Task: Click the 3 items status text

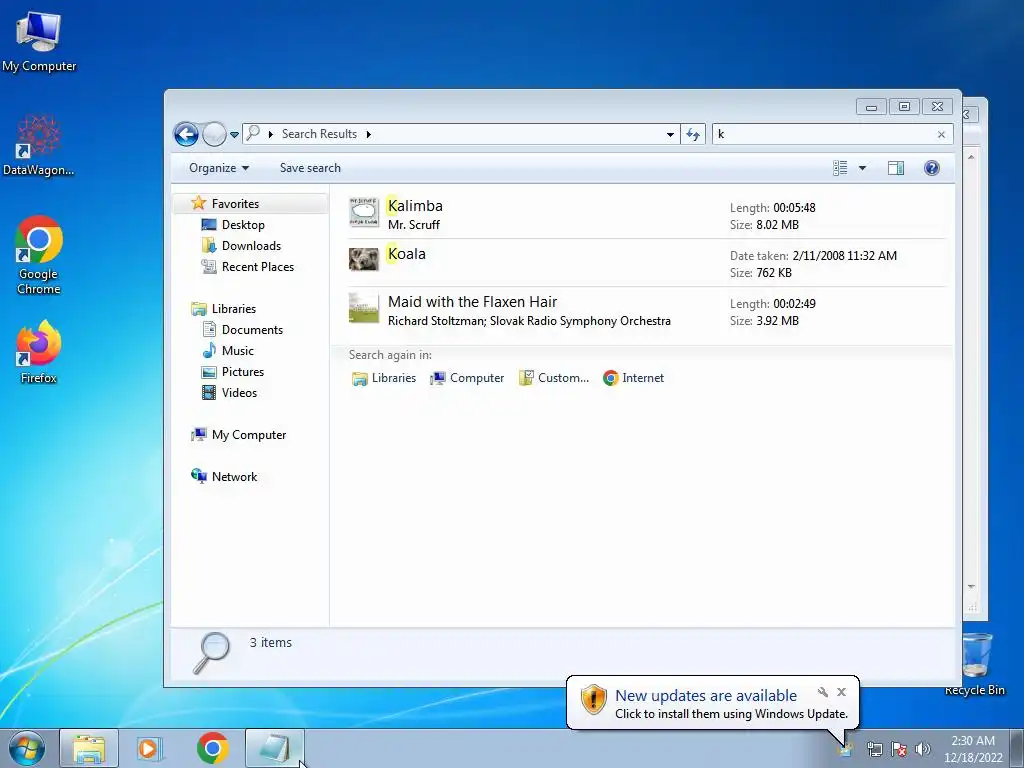Action: point(270,643)
